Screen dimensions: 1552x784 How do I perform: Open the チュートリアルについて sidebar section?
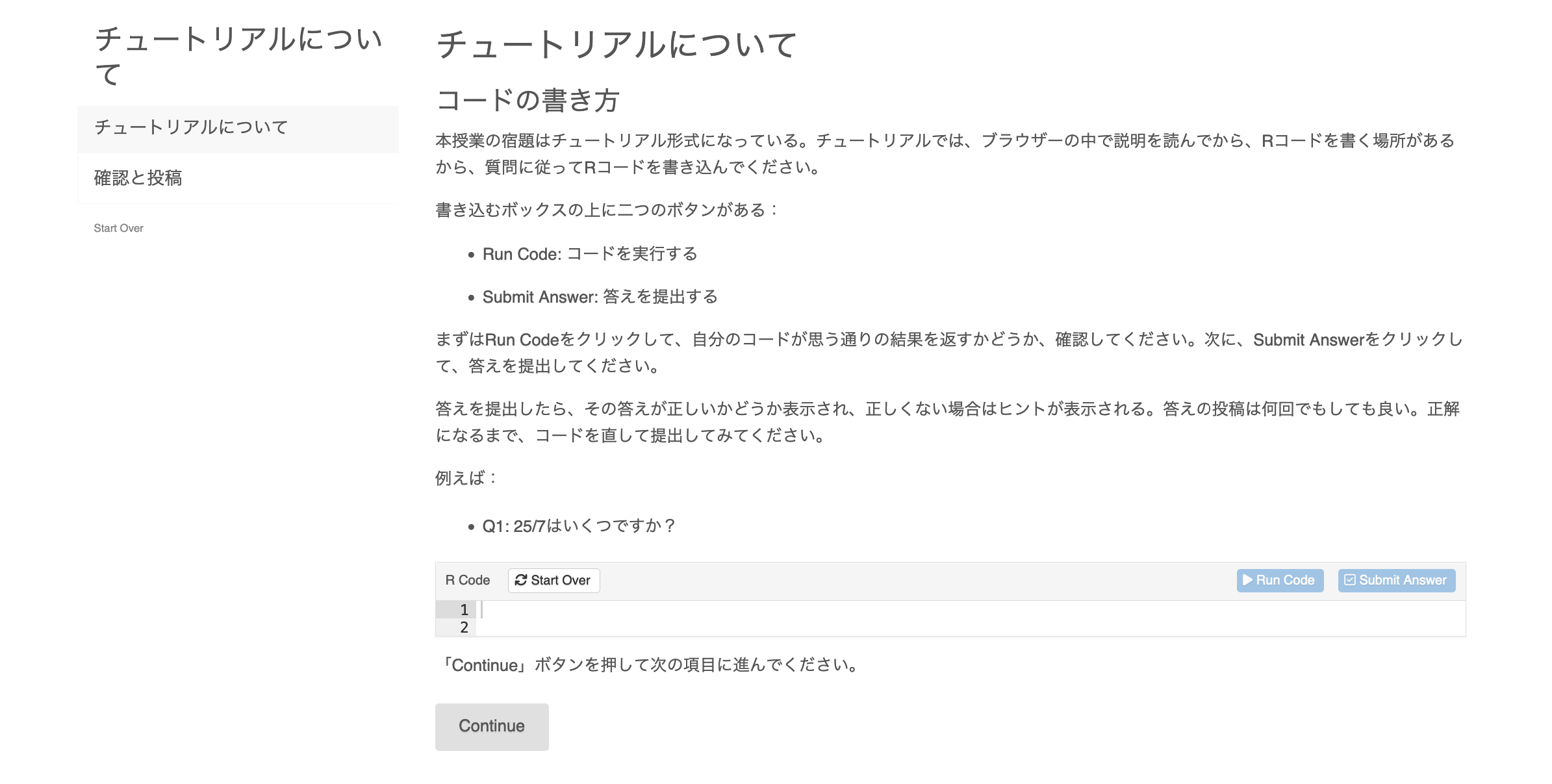click(x=191, y=127)
